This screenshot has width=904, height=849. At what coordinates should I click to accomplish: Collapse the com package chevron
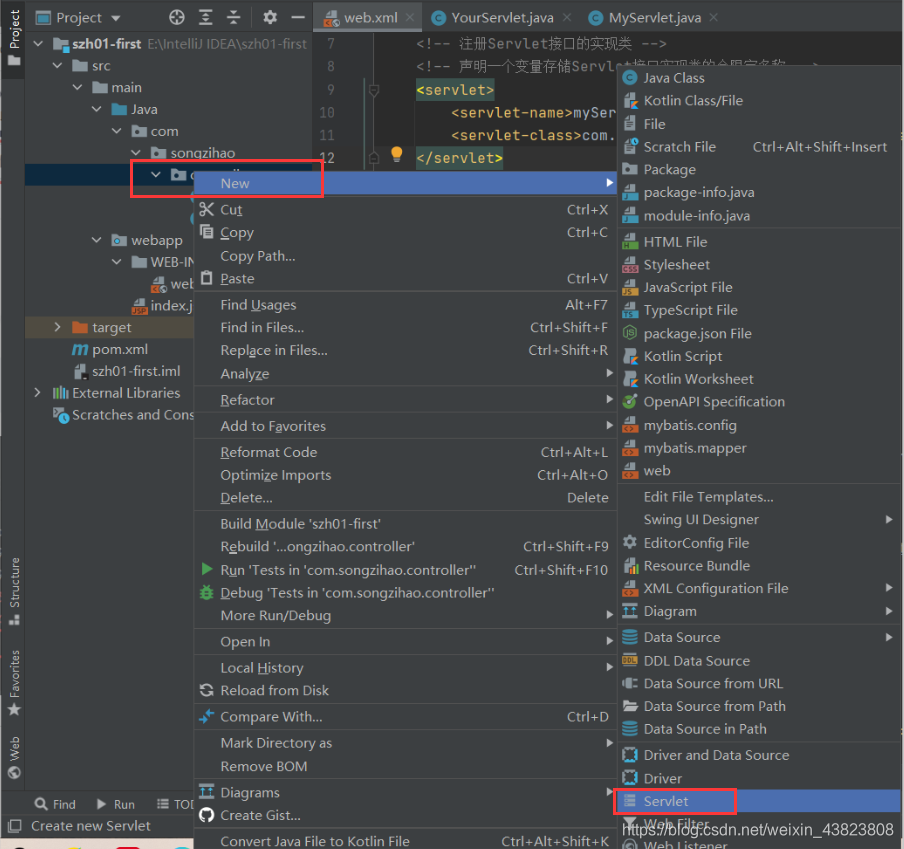coord(117,131)
